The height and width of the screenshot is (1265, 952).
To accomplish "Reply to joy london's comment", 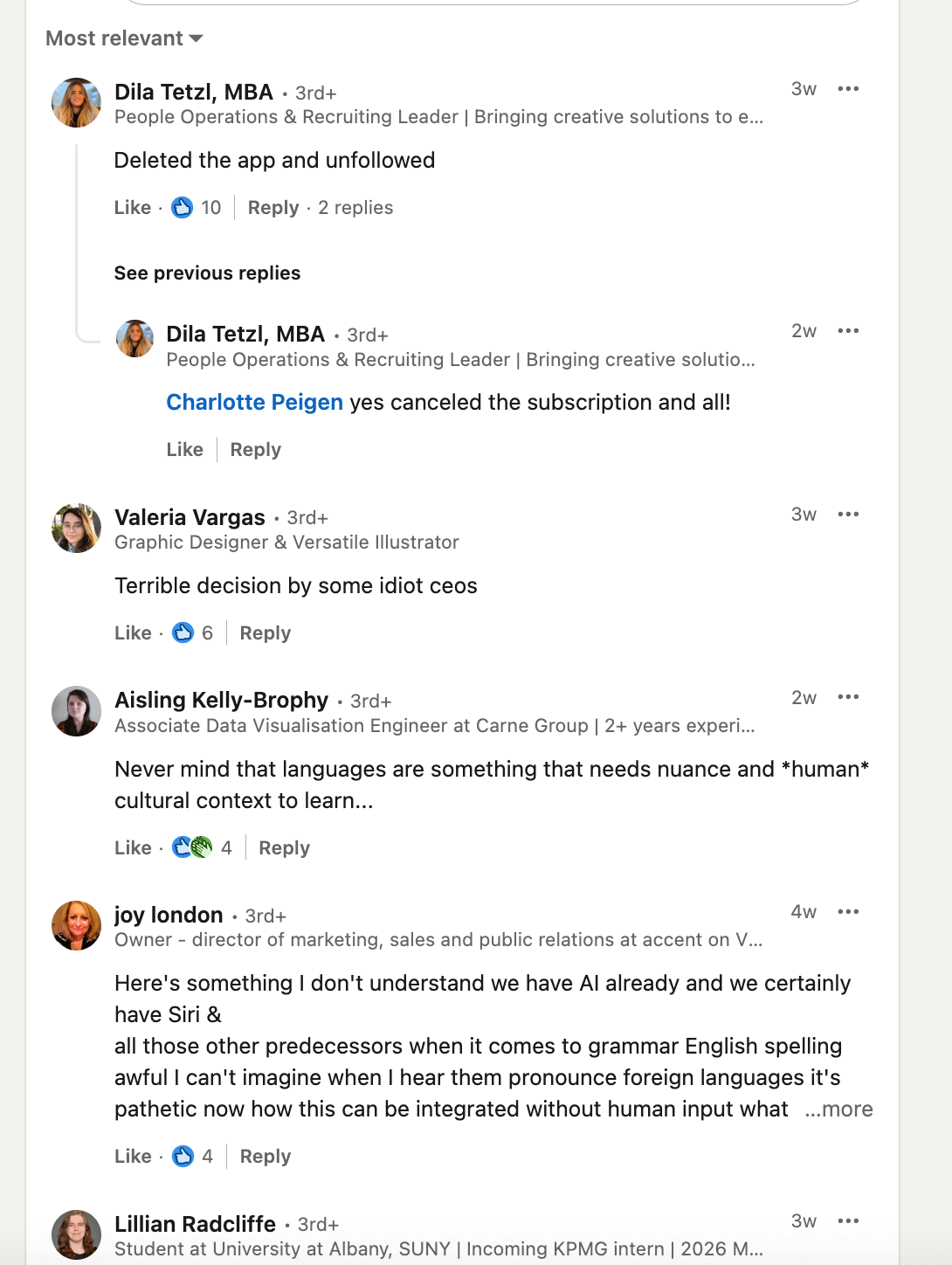I will point(266,1157).
